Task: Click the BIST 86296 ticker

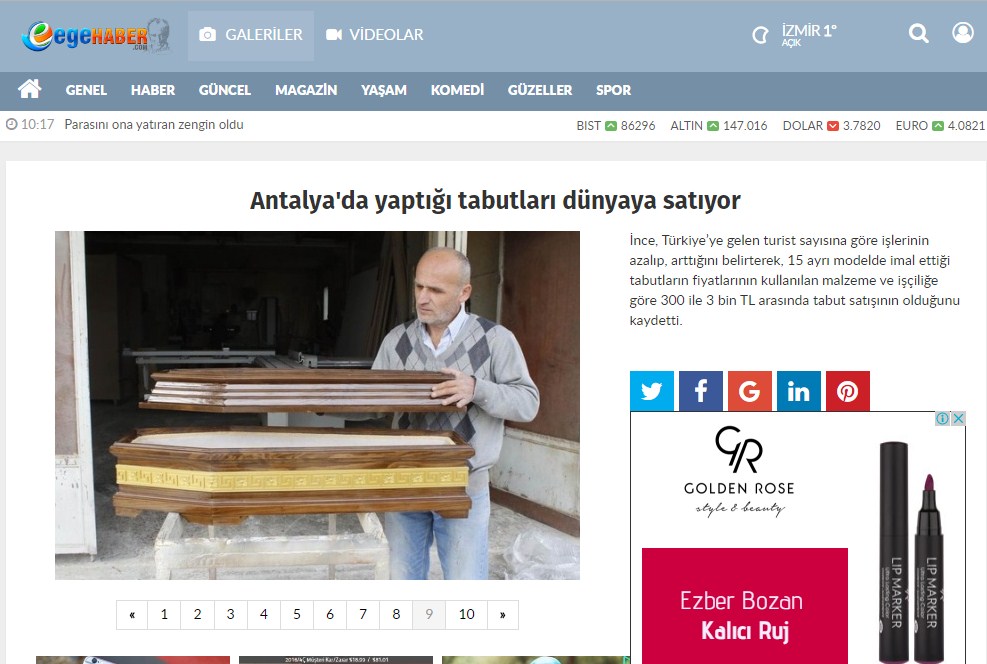Action: click(x=616, y=125)
